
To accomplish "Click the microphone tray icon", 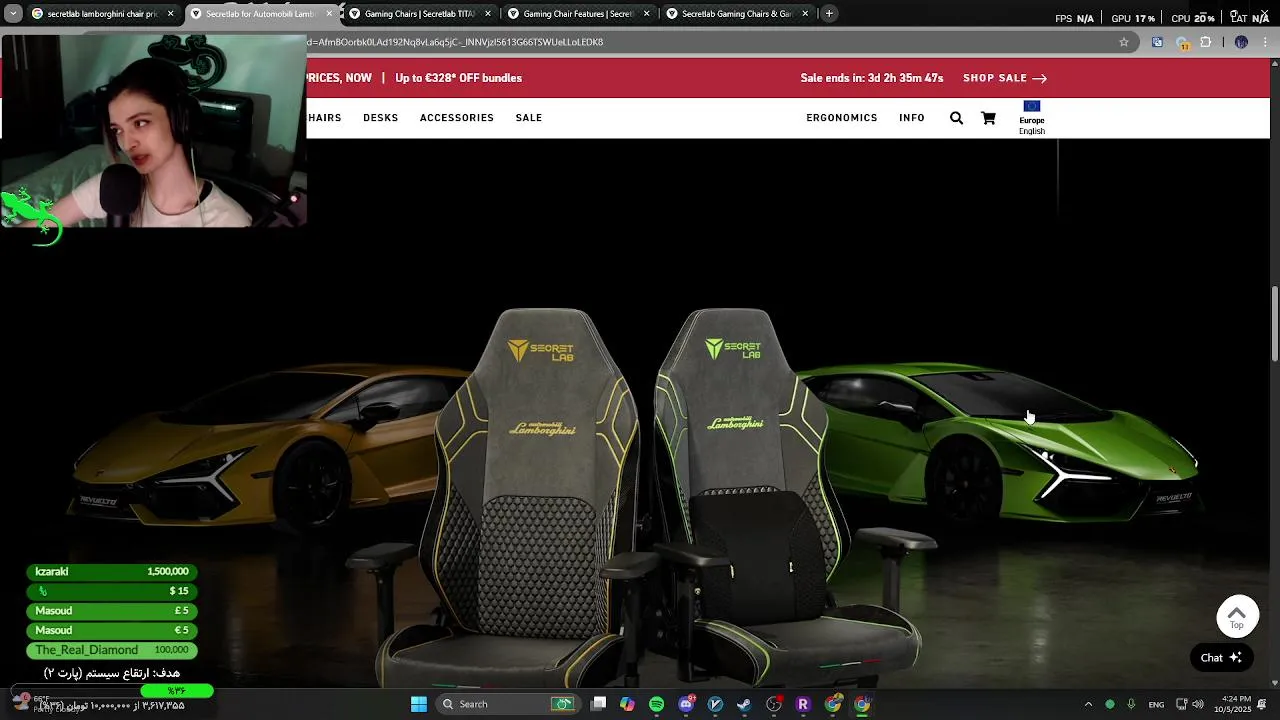I will [x=1131, y=704].
